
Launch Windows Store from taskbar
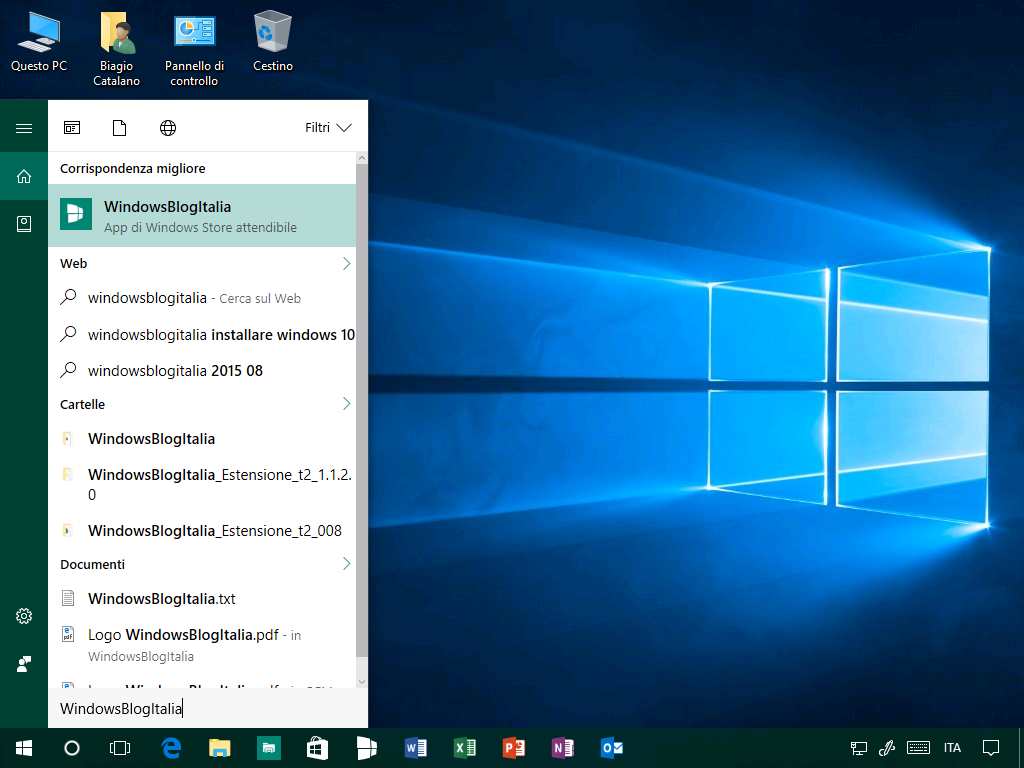[x=317, y=748]
